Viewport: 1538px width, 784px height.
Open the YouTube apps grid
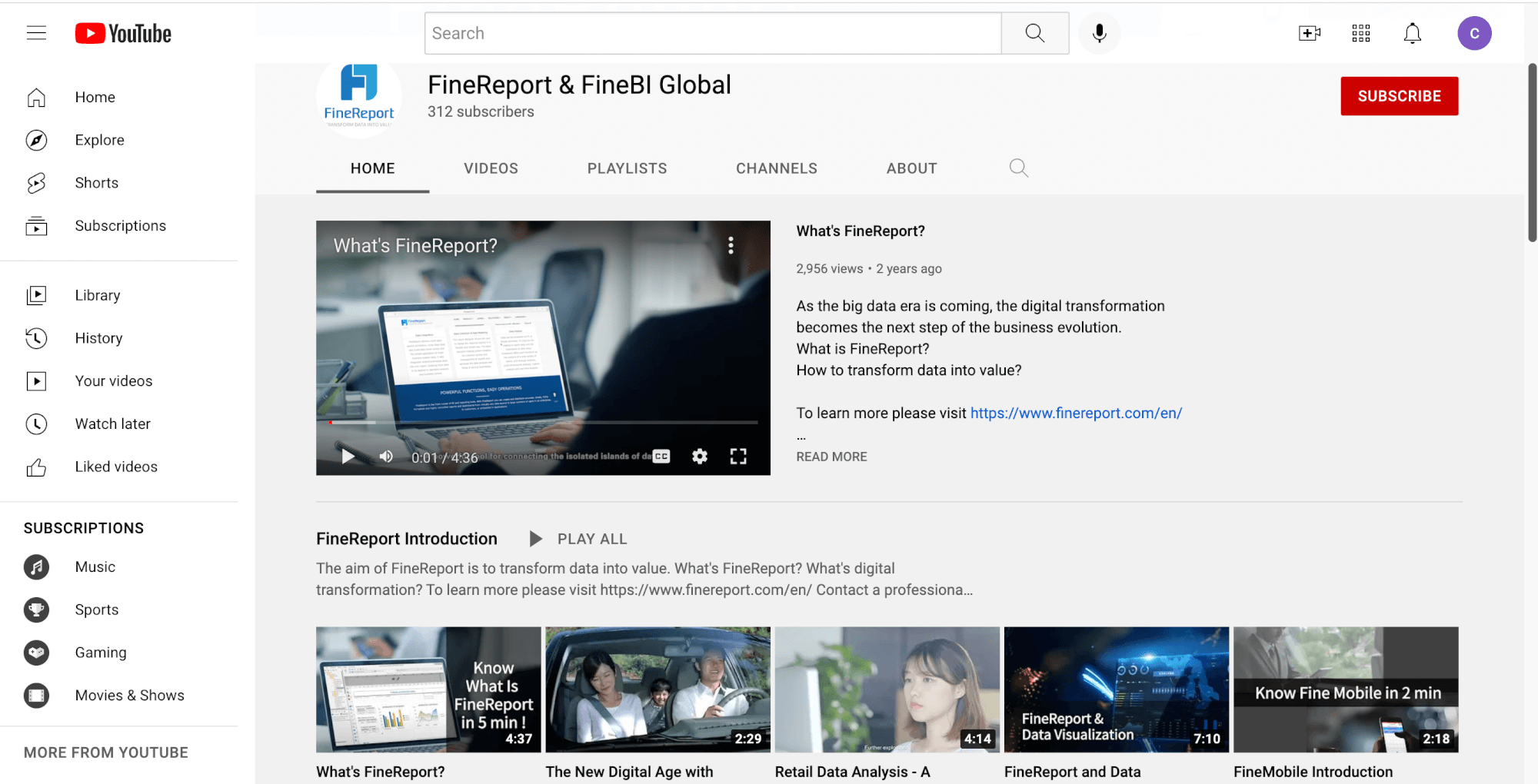(1361, 33)
